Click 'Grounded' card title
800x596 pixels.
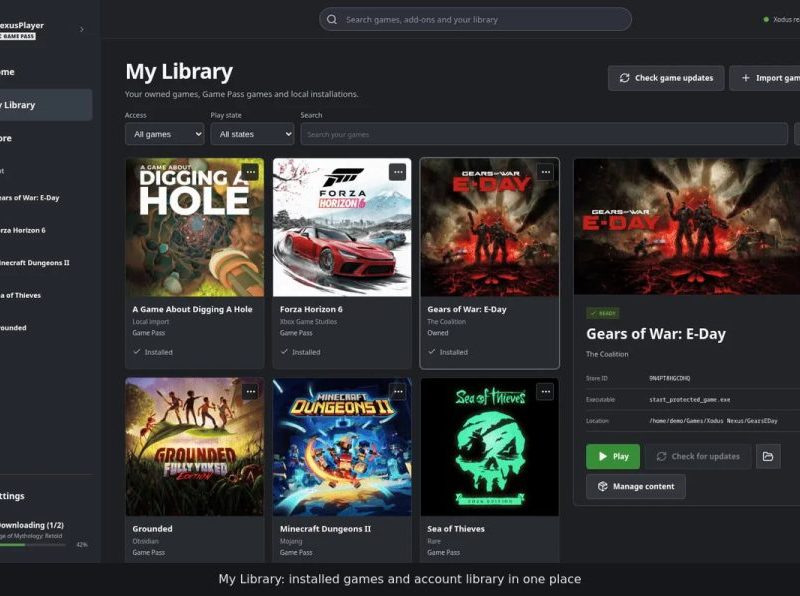click(152, 529)
